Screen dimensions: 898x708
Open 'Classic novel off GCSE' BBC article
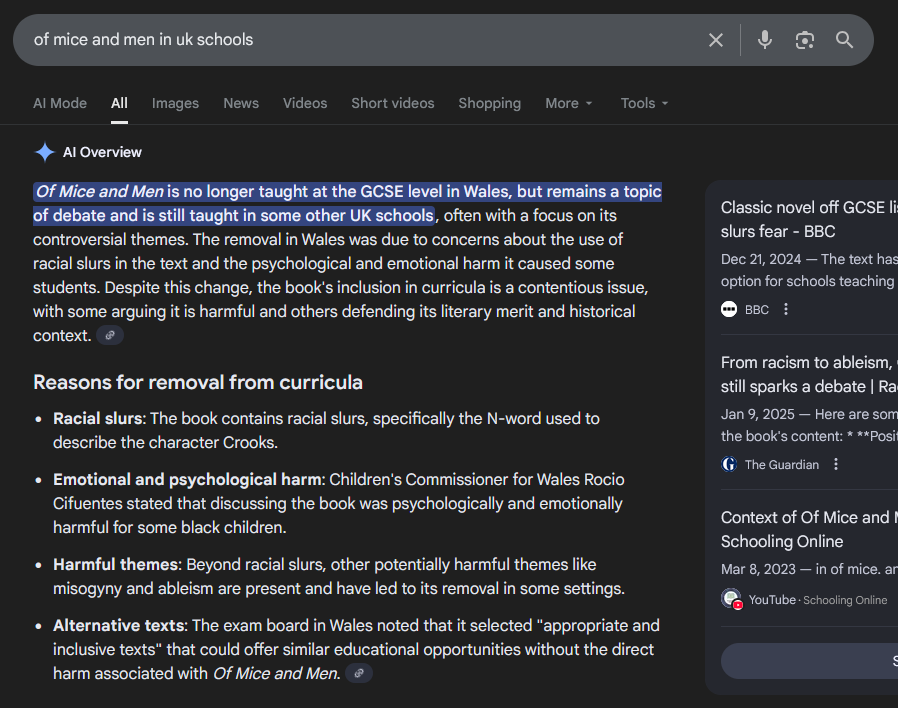pos(809,219)
